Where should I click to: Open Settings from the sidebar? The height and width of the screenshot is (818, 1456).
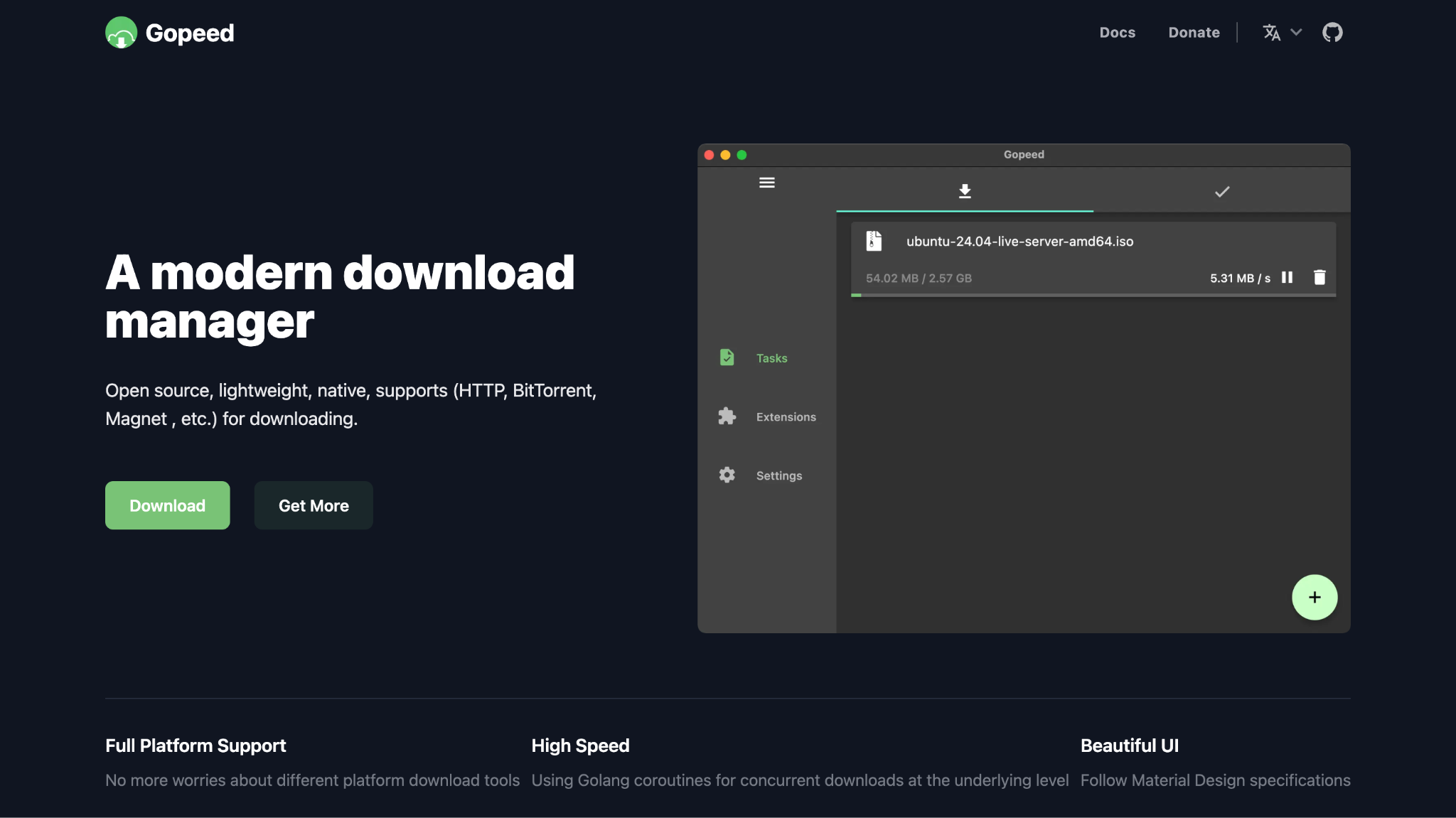[779, 475]
